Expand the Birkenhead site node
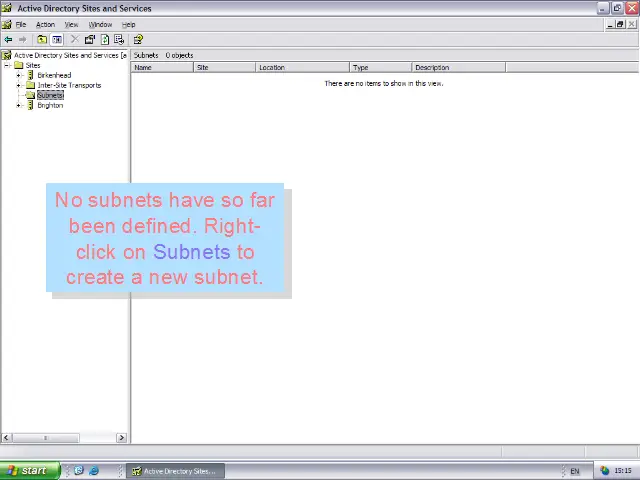Viewport: 640px width, 480px height. tap(18, 75)
